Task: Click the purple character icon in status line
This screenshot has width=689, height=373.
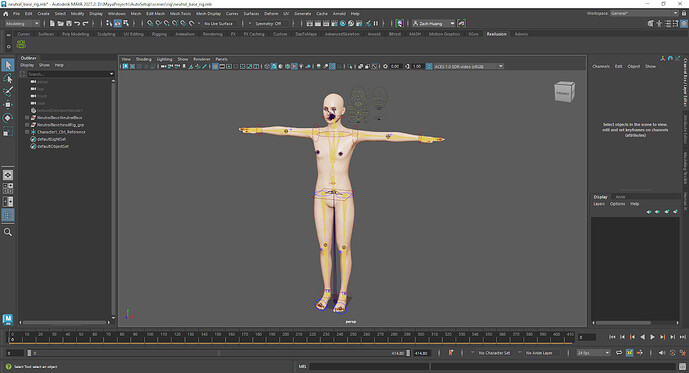Action: pos(399,23)
